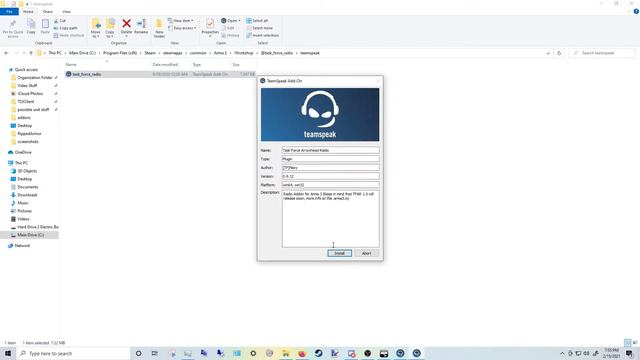Open Videos under This PC
640x360 pixels.
click(23, 219)
